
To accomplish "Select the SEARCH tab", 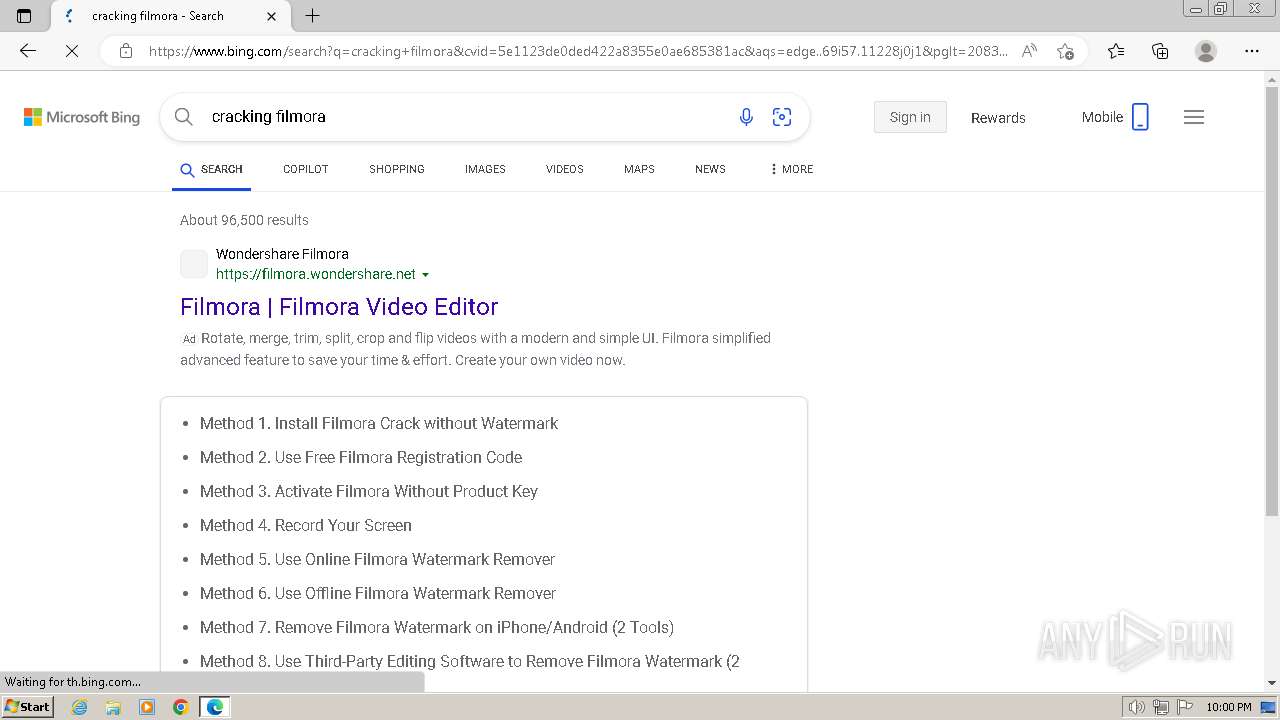I will click(211, 169).
